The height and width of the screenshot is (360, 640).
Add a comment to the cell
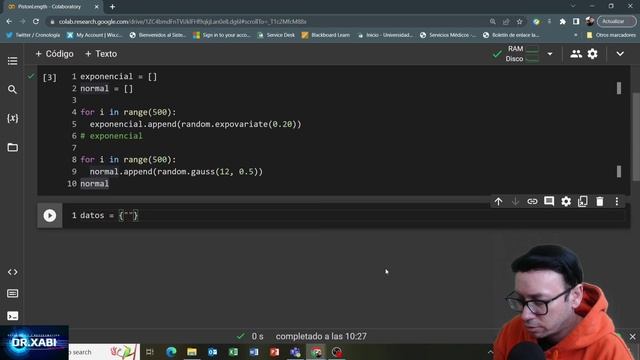(549, 202)
